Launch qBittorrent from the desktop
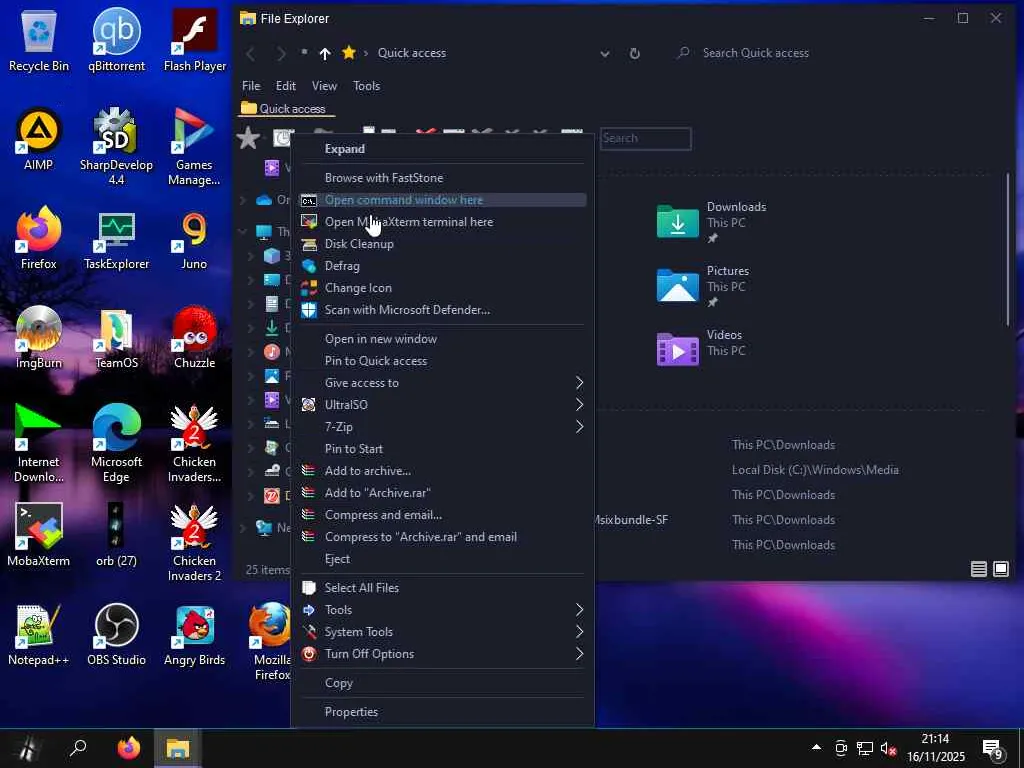Screen dimensions: 1024x768 (116, 40)
